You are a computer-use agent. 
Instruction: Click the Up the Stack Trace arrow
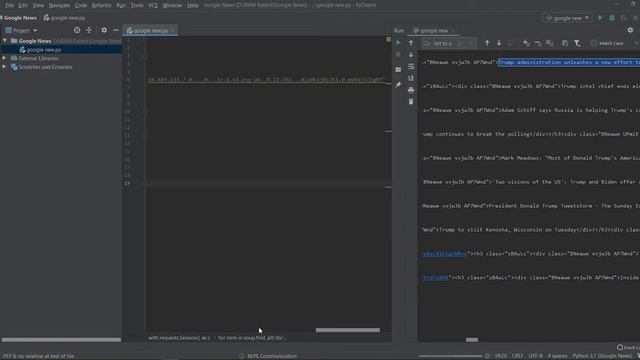[x=411, y=43]
